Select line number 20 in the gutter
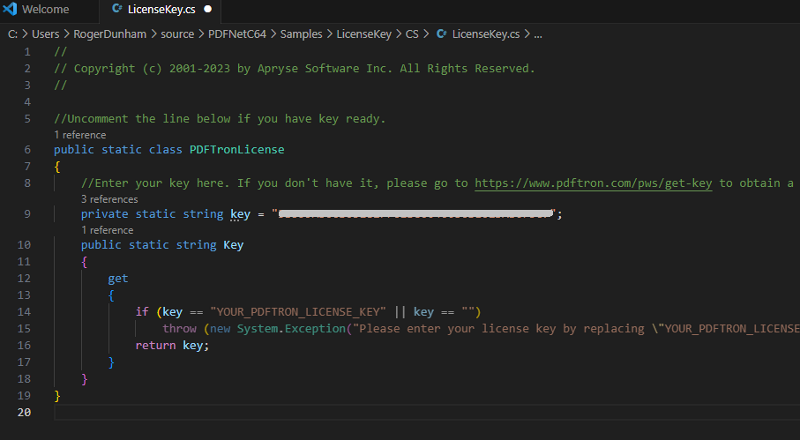Image resolution: width=800 pixels, height=440 pixels. tap(24, 412)
